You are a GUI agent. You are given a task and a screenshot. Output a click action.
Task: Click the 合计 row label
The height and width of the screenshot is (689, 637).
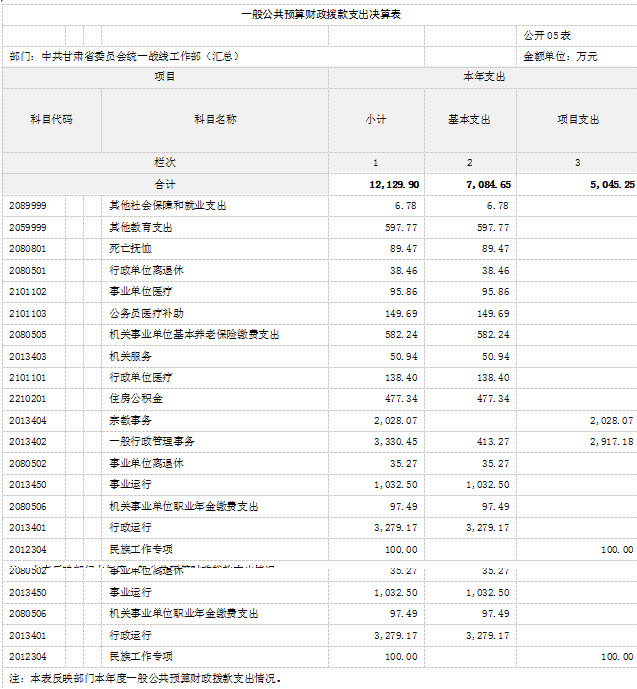point(165,185)
